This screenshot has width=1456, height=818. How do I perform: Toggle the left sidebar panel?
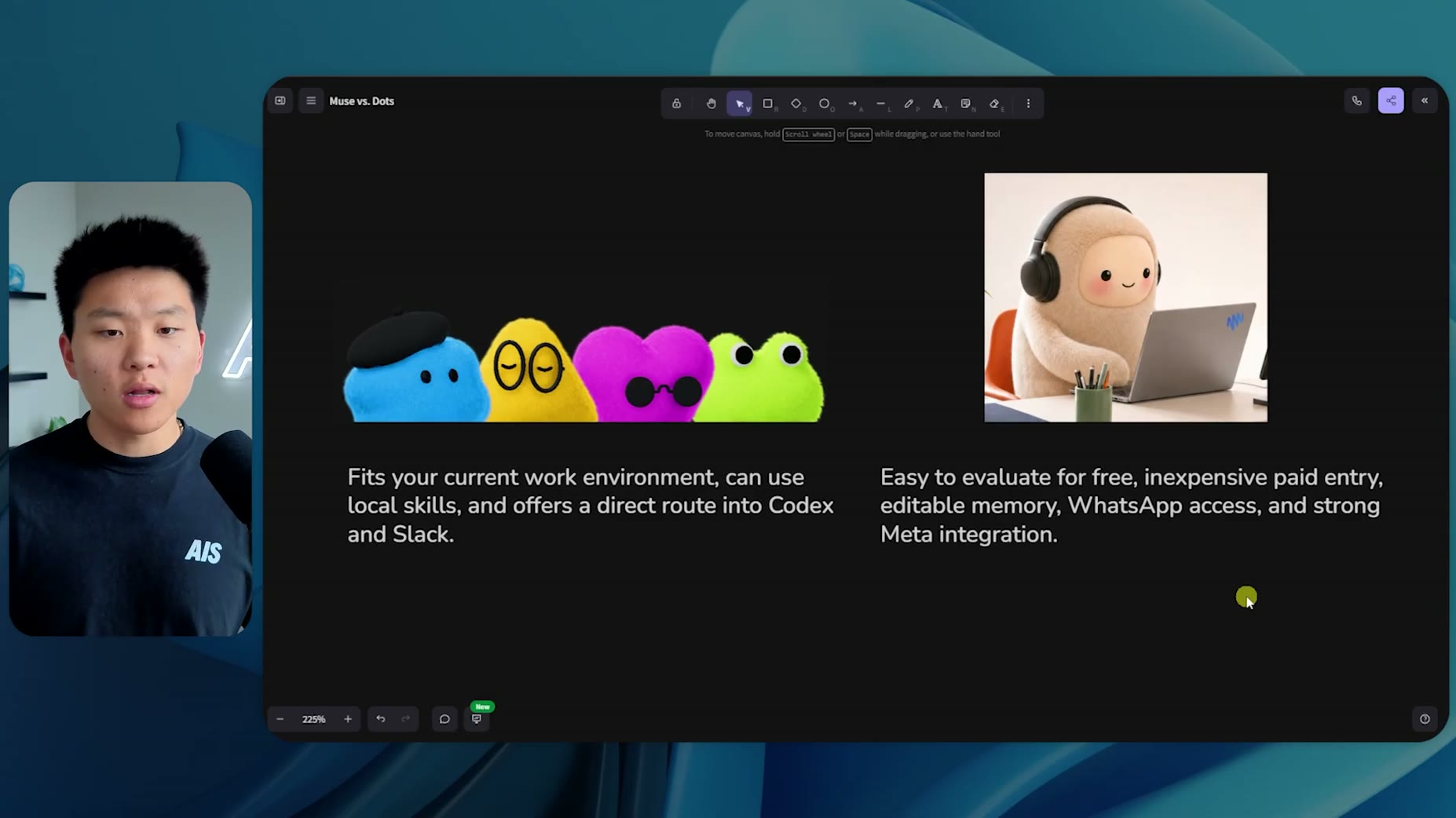pyautogui.click(x=280, y=100)
